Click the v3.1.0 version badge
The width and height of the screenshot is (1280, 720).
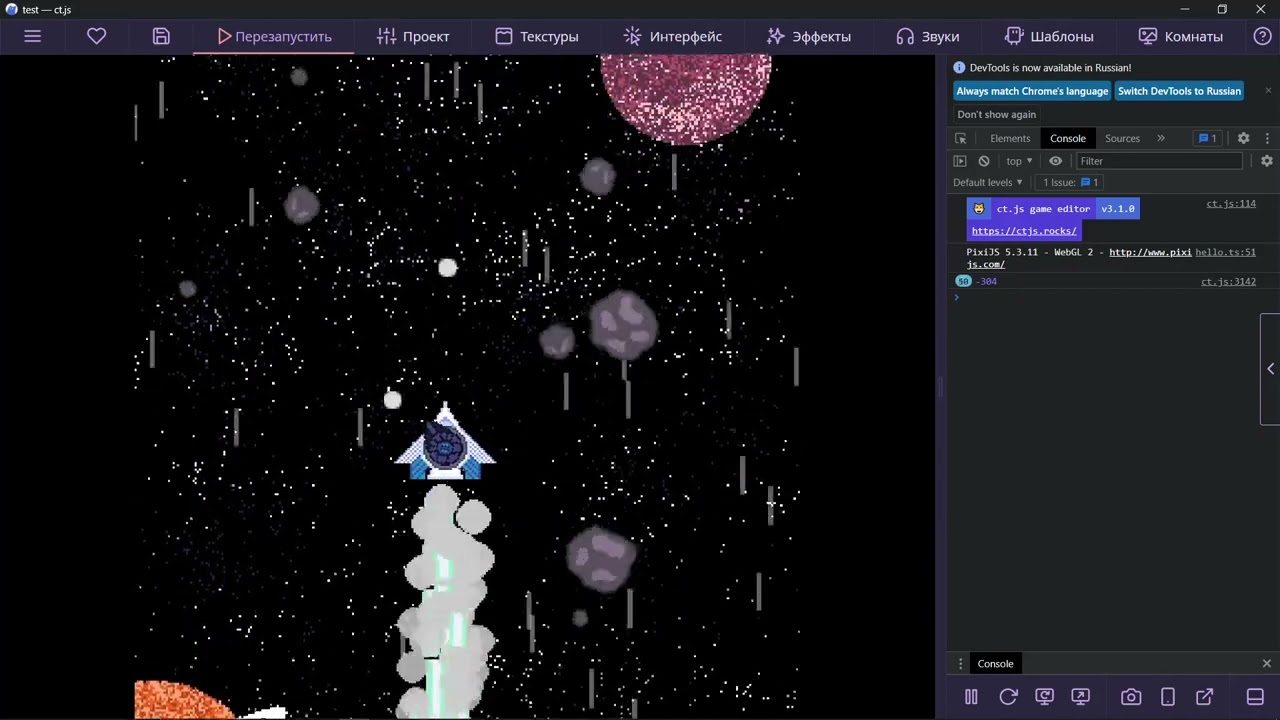[1118, 209]
